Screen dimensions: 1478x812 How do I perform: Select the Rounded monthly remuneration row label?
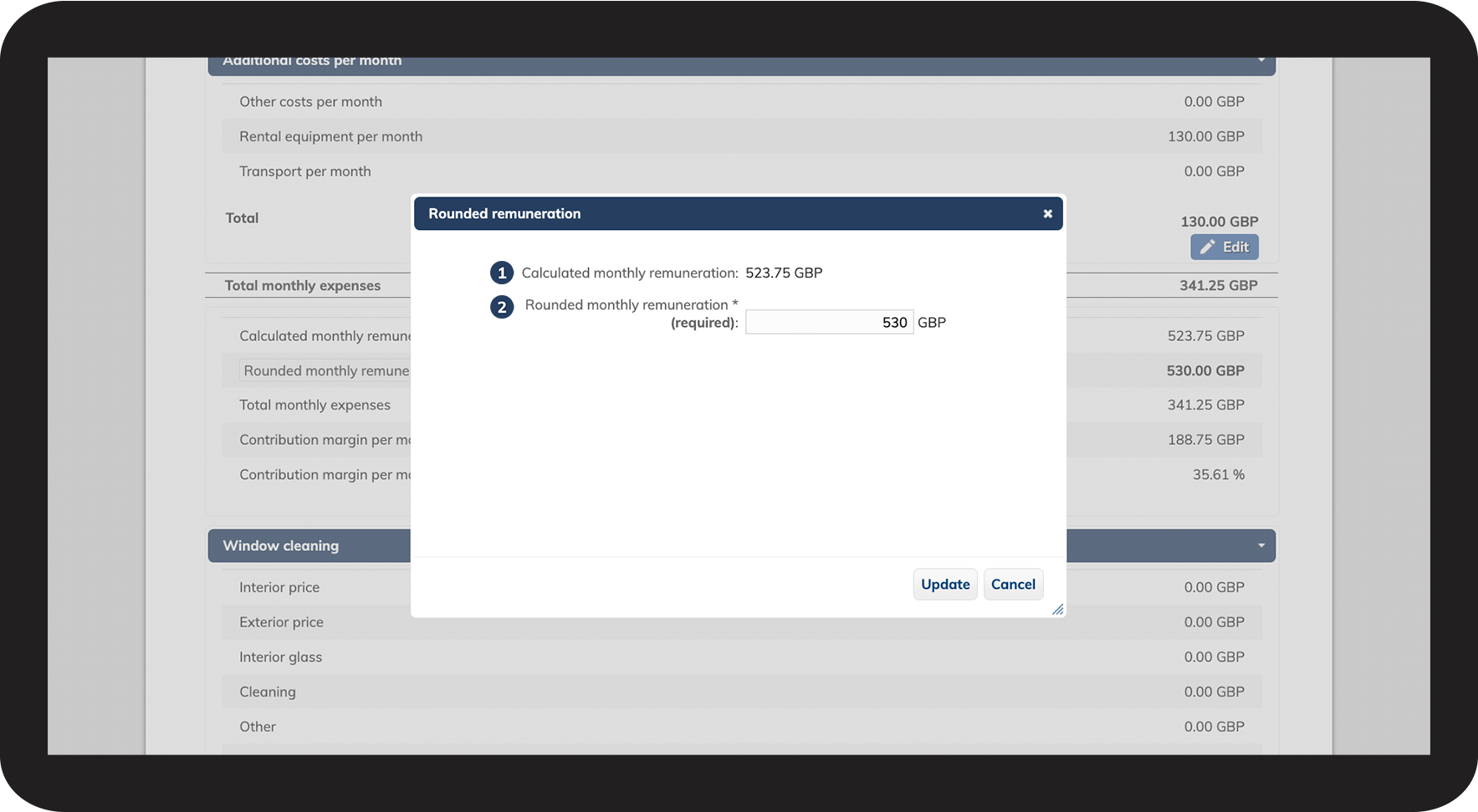click(326, 370)
